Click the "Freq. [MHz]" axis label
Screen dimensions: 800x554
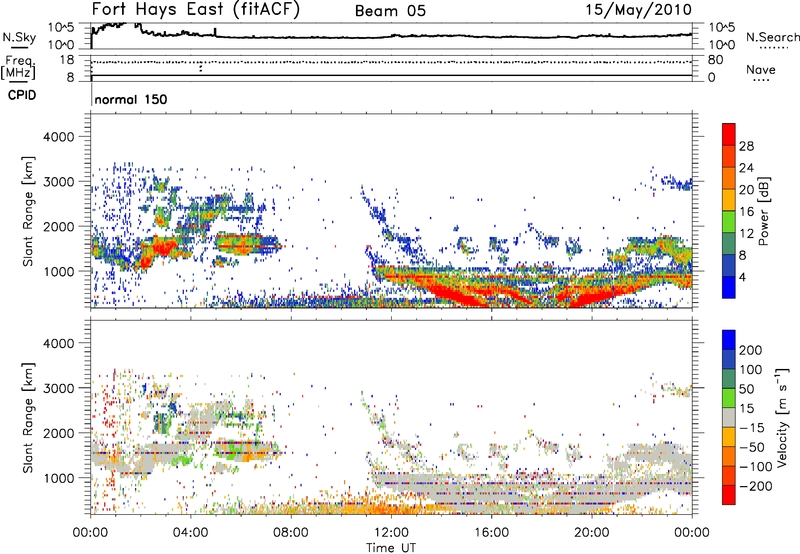coord(19,68)
